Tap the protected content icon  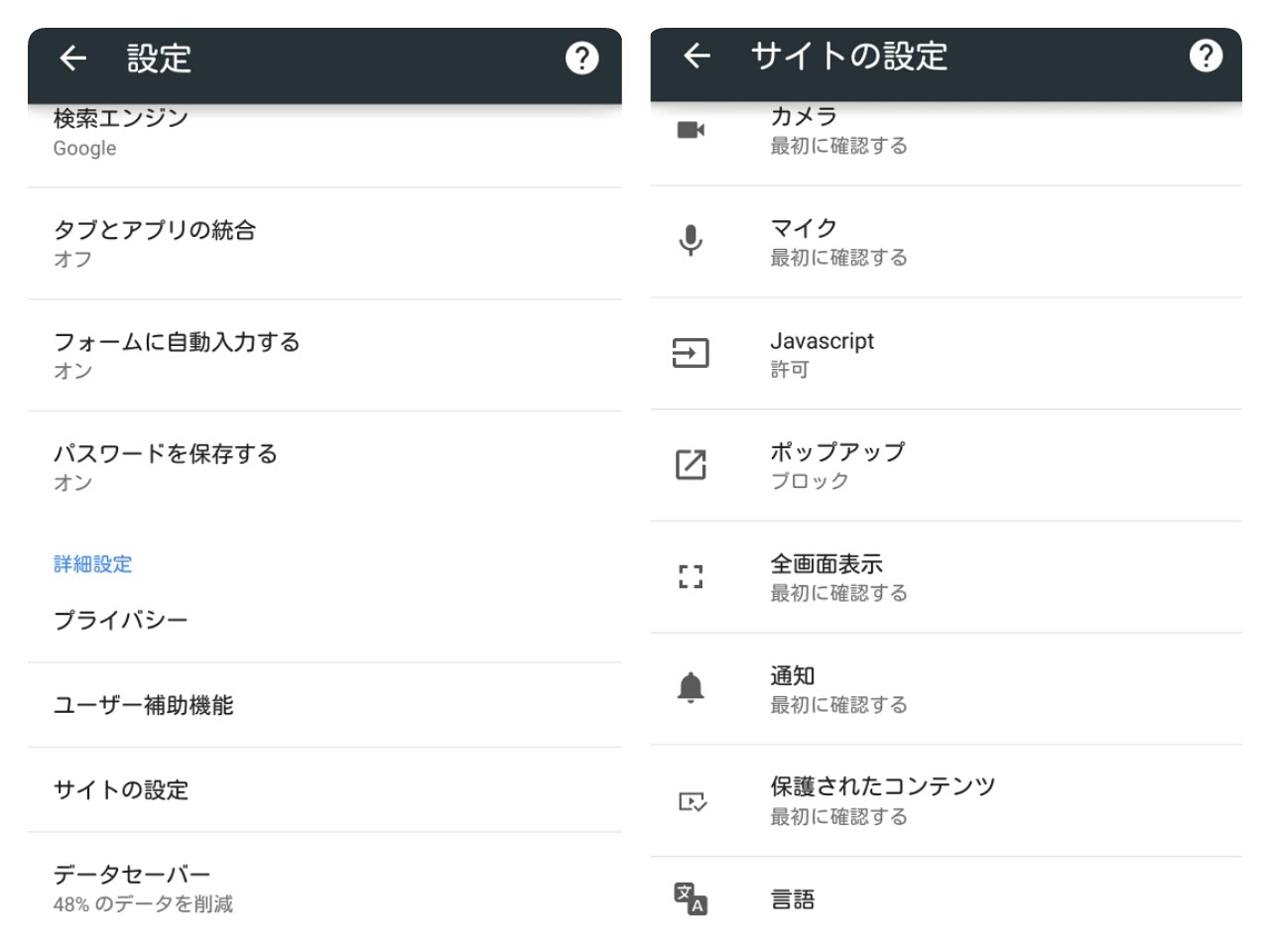point(692,801)
